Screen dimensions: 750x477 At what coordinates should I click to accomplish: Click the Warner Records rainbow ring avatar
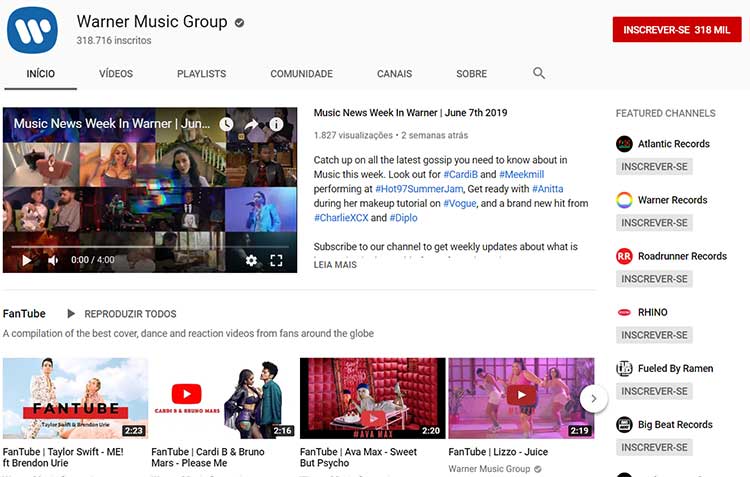tap(624, 200)
